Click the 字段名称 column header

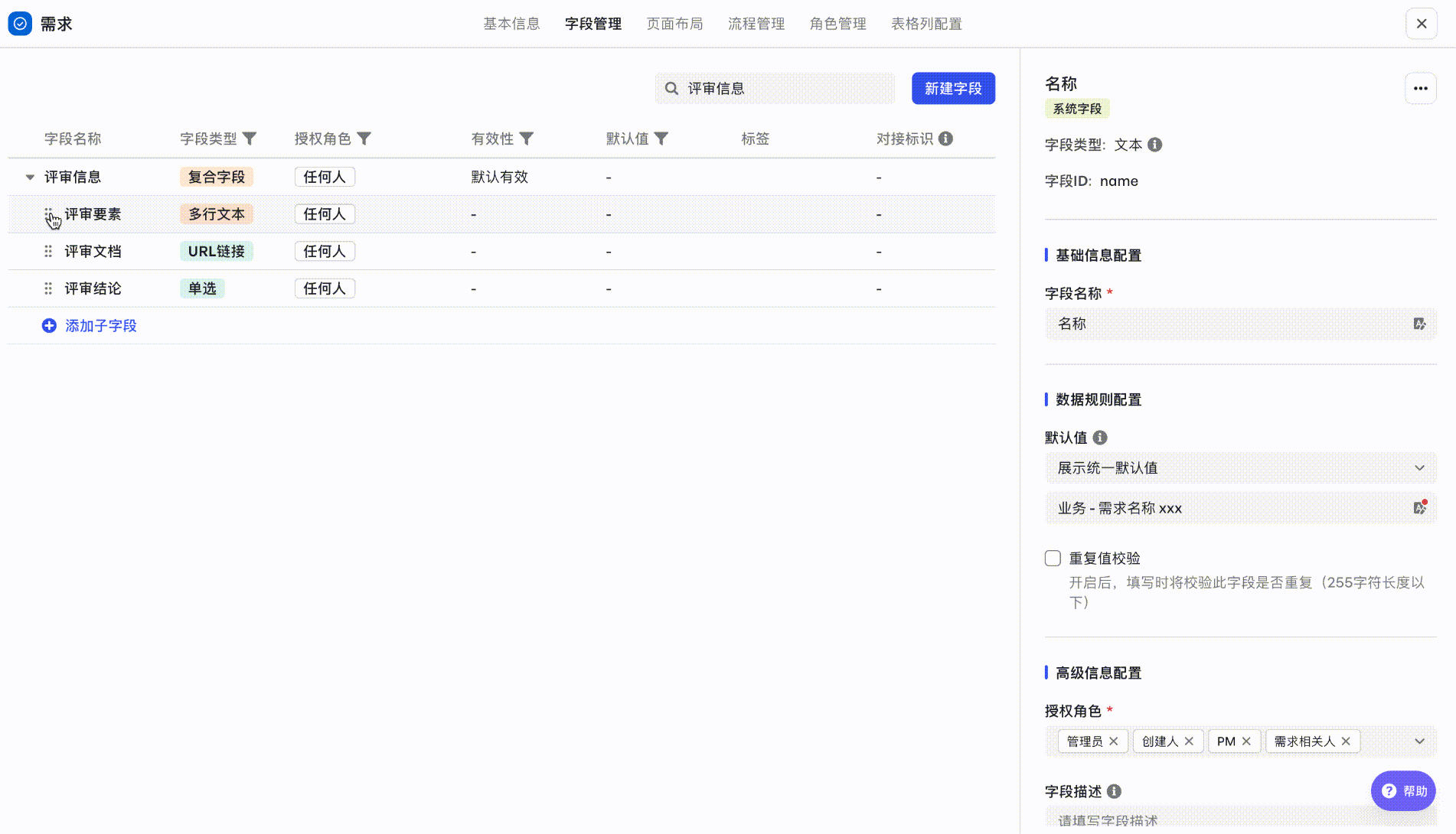[x=73, y=138]
